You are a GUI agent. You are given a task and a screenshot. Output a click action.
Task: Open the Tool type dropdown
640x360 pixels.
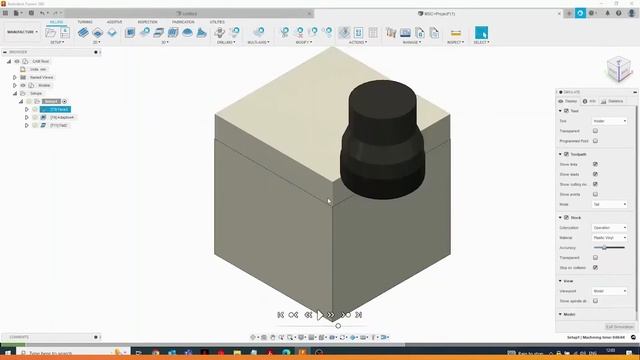tap(609, 121)
